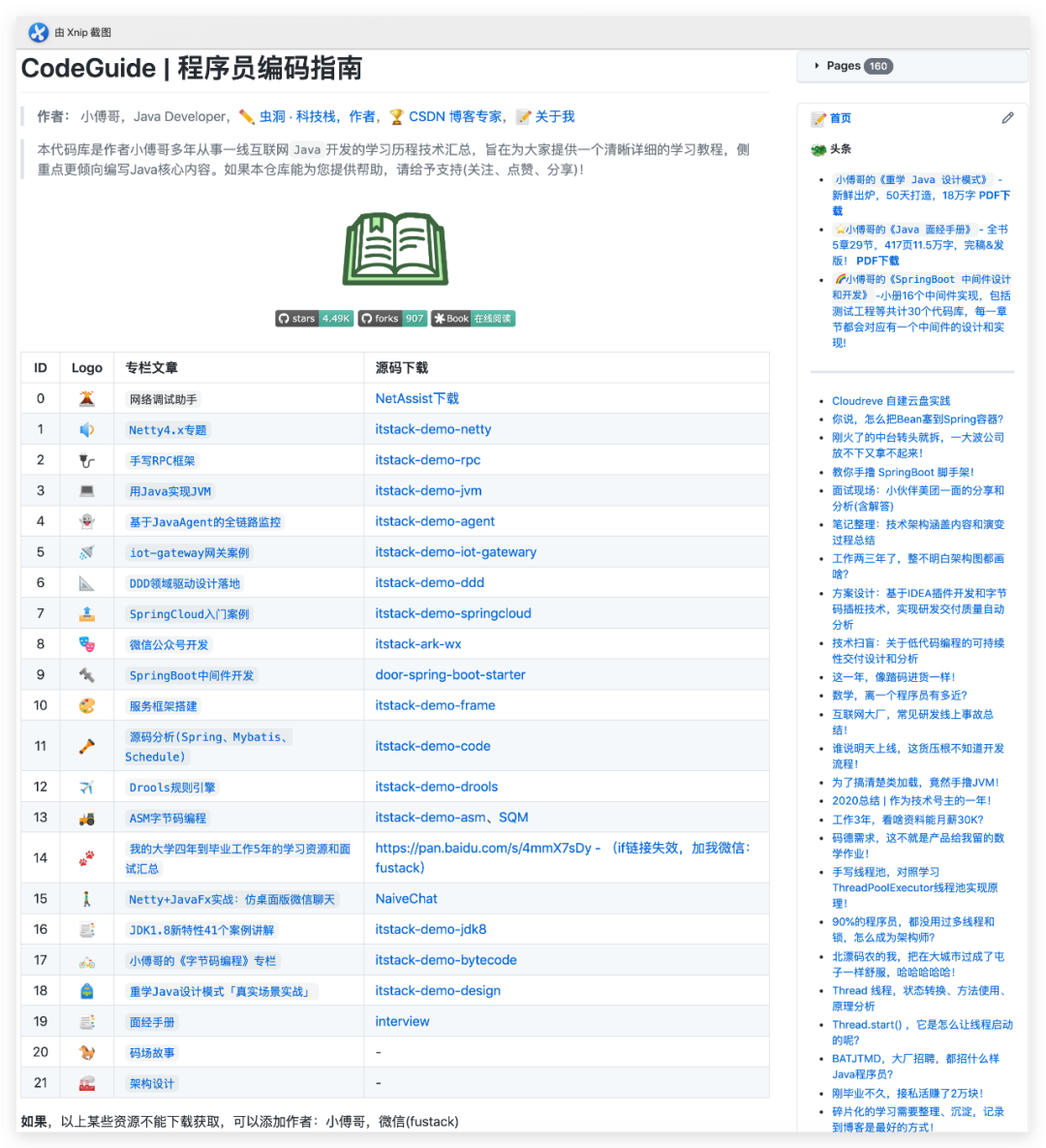Open the itstack-demo-netty repository link
Viewport: 1046px width, 1148px height.
(x=433, y=429)
